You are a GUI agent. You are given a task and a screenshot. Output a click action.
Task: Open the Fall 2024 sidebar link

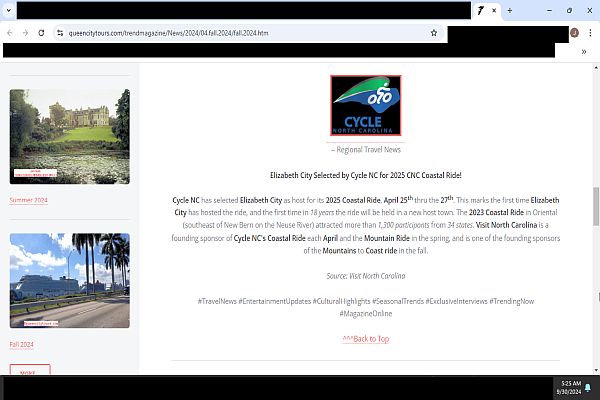(x=24, y=344)
